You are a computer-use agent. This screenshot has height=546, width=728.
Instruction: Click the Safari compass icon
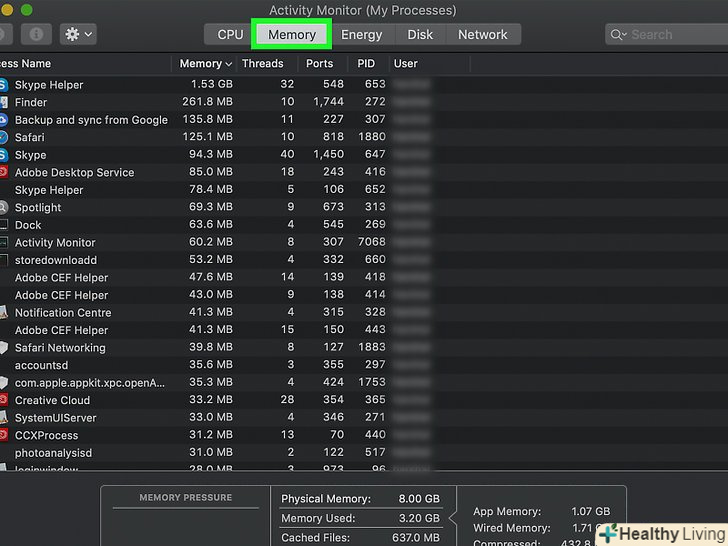pos(4,137)
